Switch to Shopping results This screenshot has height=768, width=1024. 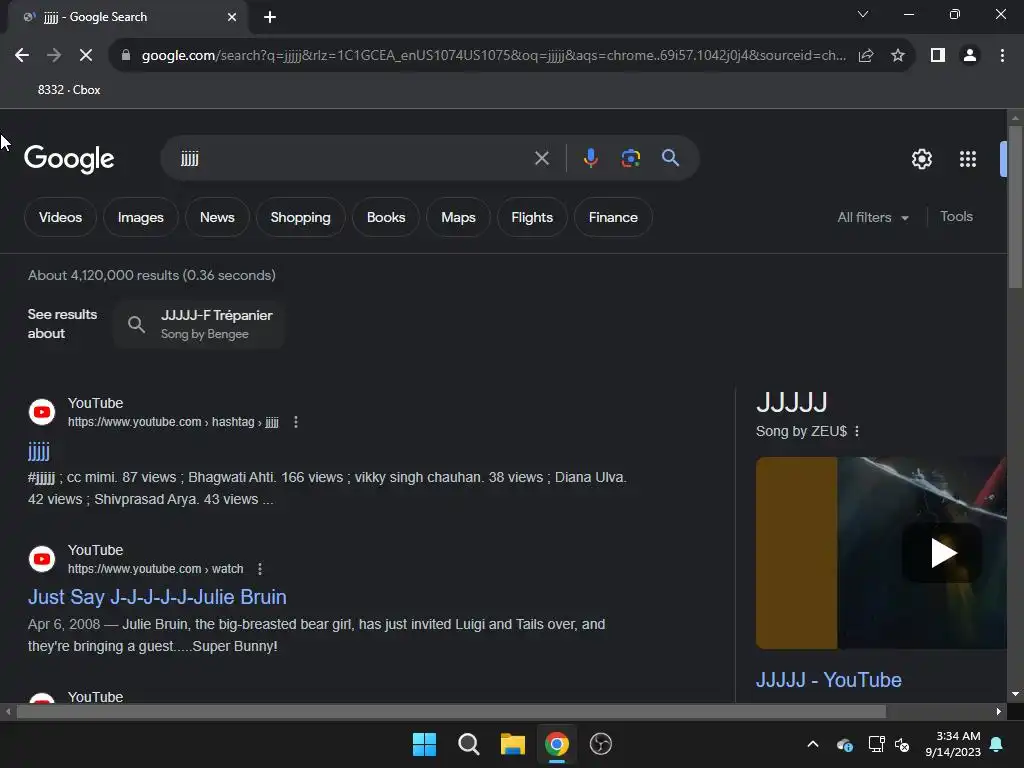300,217
